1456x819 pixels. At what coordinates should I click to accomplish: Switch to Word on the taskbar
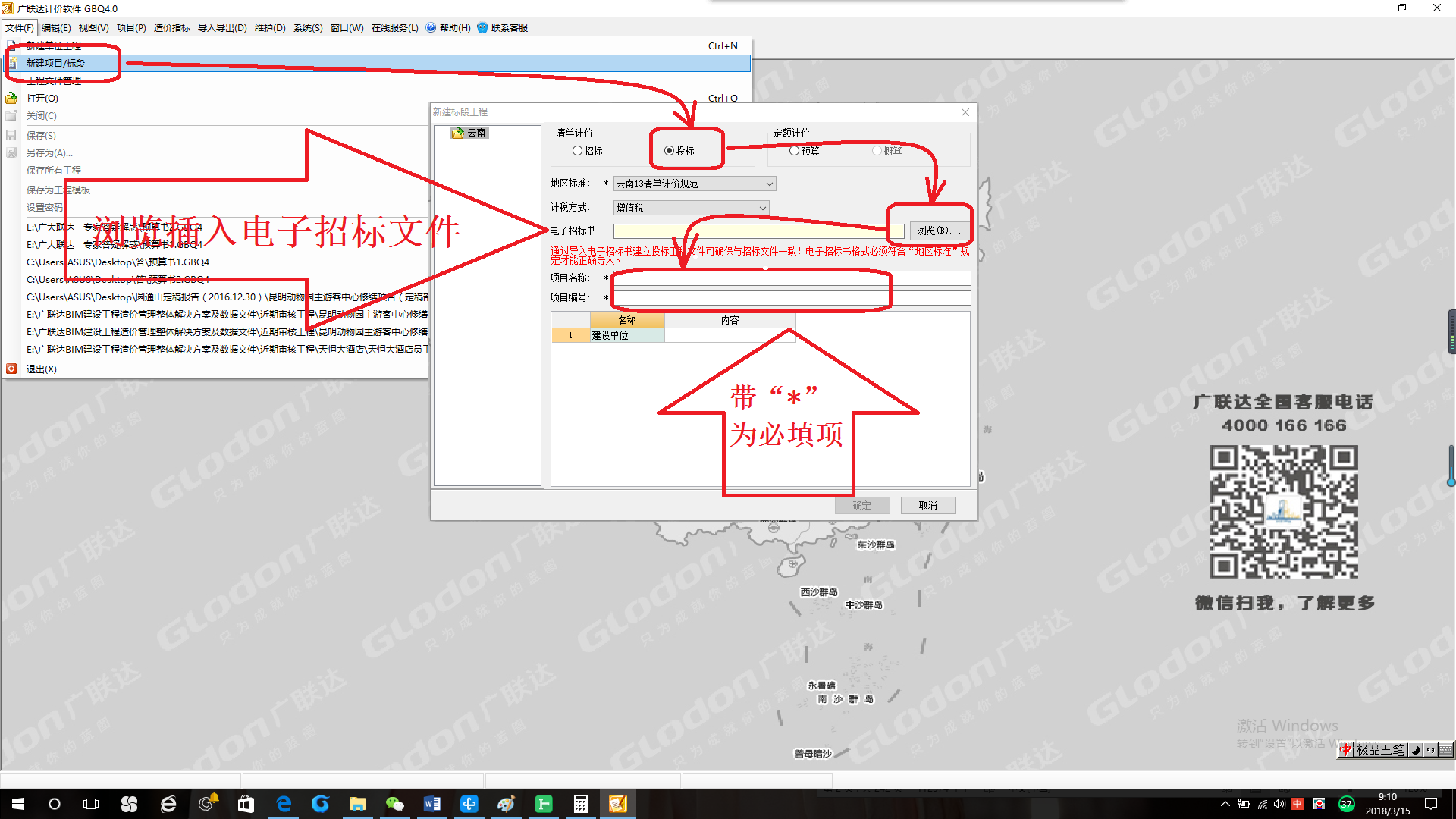pyautogui.click(x=432, y=804)
